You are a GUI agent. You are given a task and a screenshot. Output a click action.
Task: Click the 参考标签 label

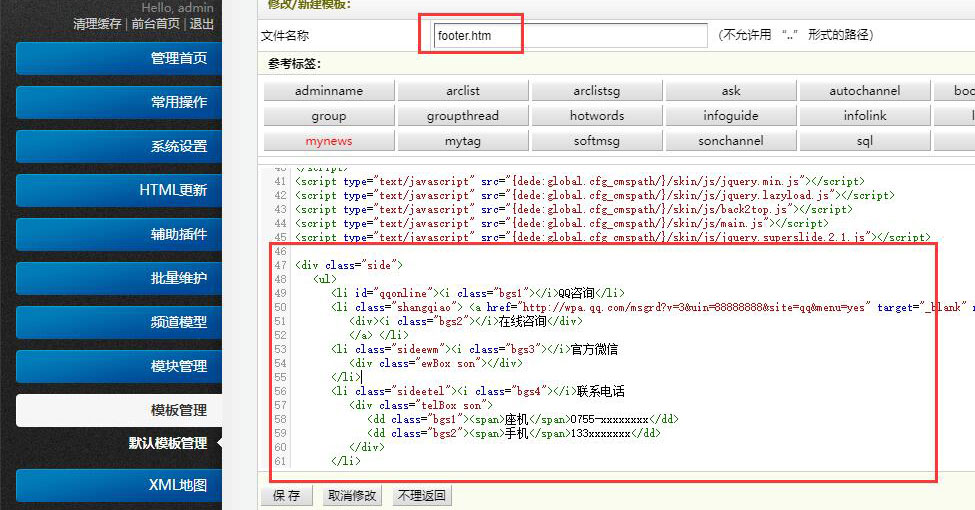click(294, 64)
